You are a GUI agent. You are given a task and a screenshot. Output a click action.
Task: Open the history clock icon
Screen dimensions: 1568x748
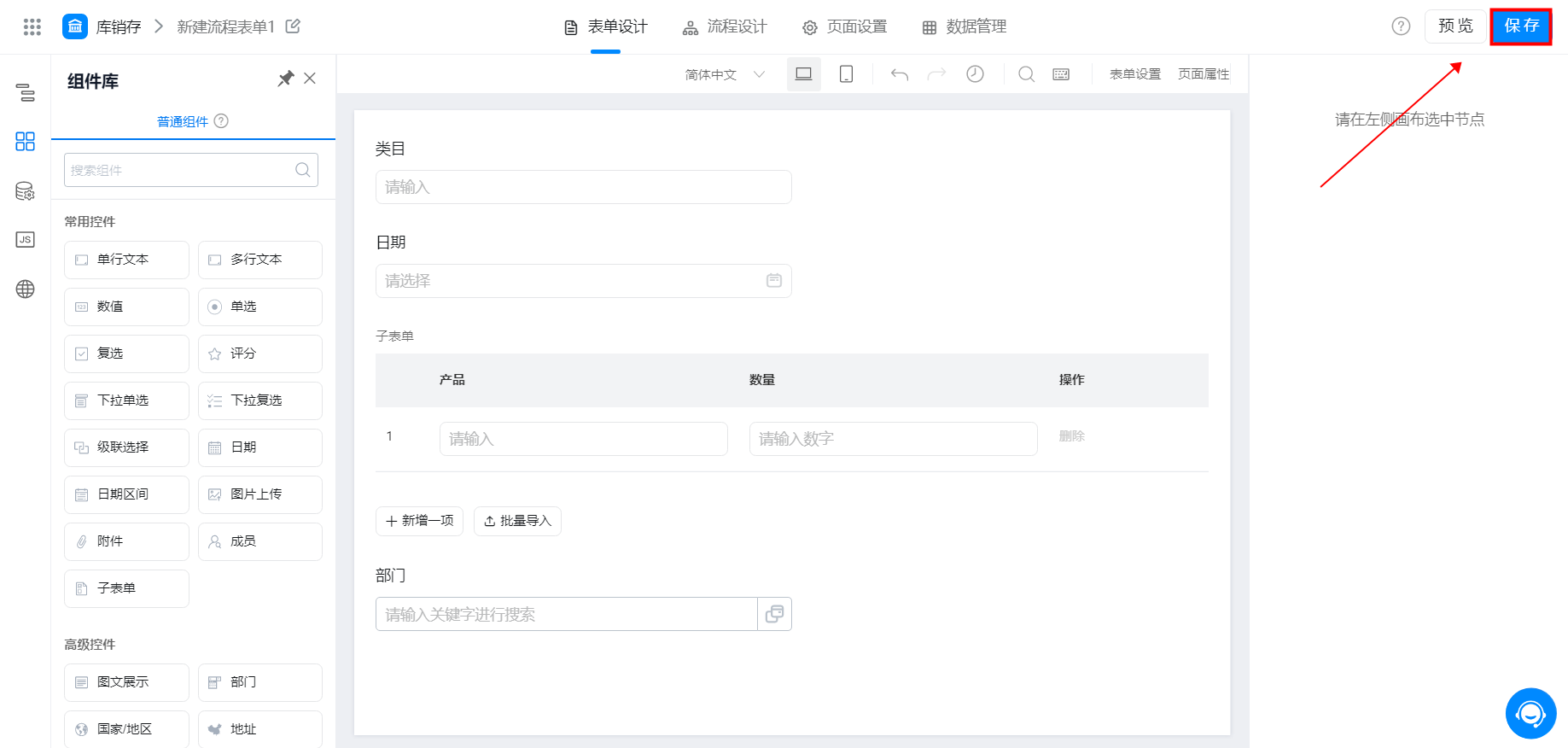[x=975, y=74]
